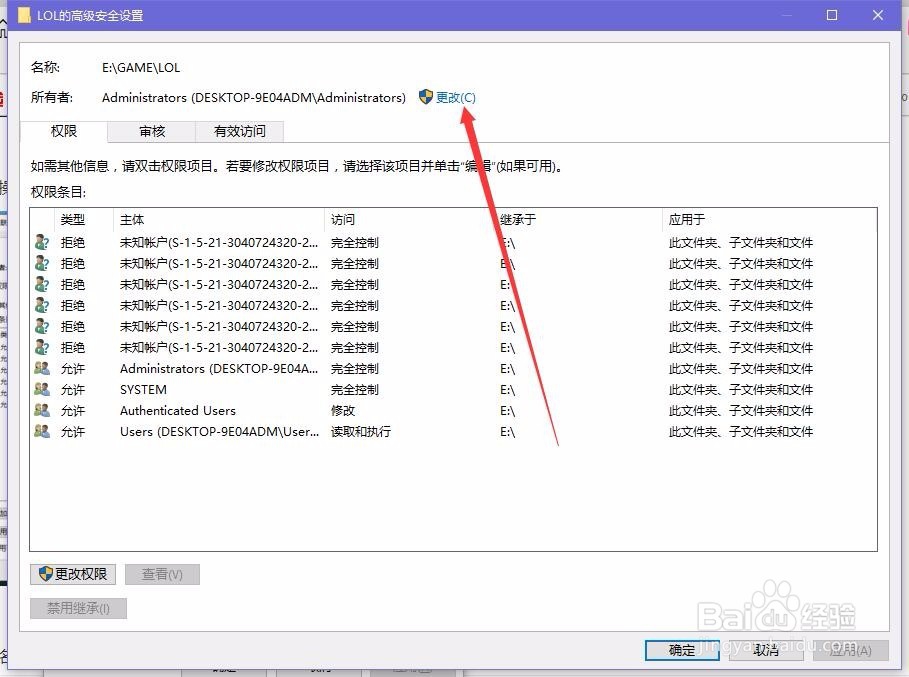
Task: Click the user icon on the Users row
Action: (x=42, y=431)
